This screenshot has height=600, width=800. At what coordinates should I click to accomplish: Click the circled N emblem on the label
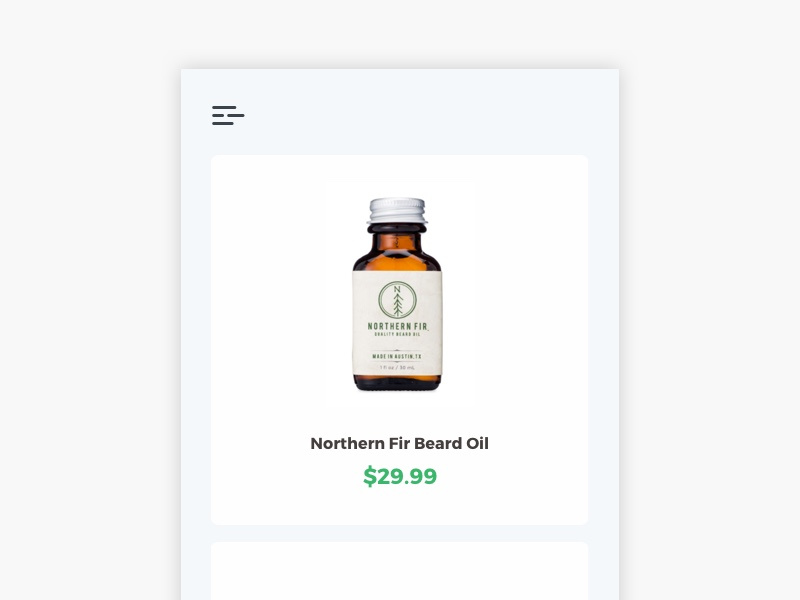397,300
